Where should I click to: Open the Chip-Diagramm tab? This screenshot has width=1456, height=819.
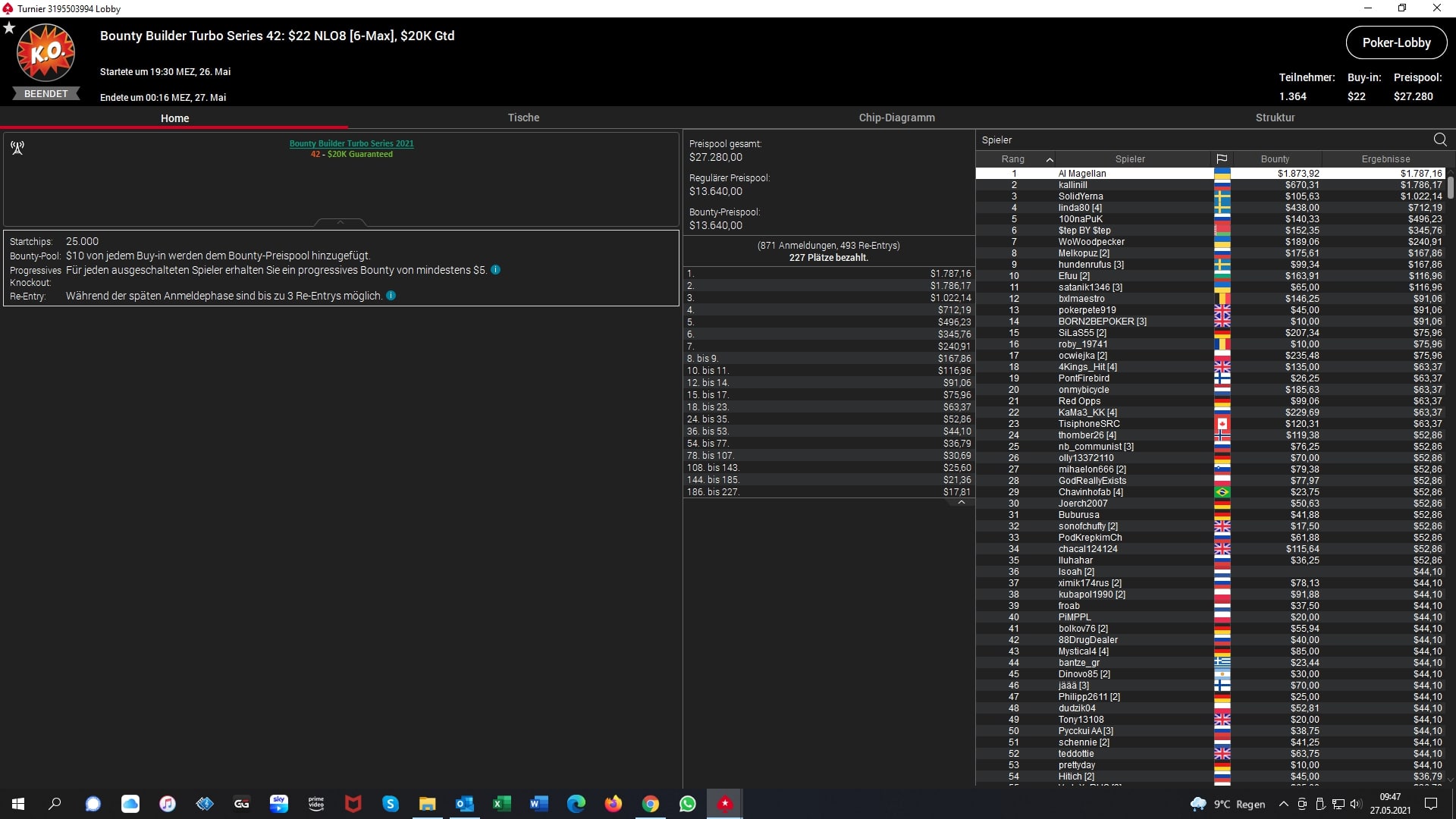(x=896, y=118)
